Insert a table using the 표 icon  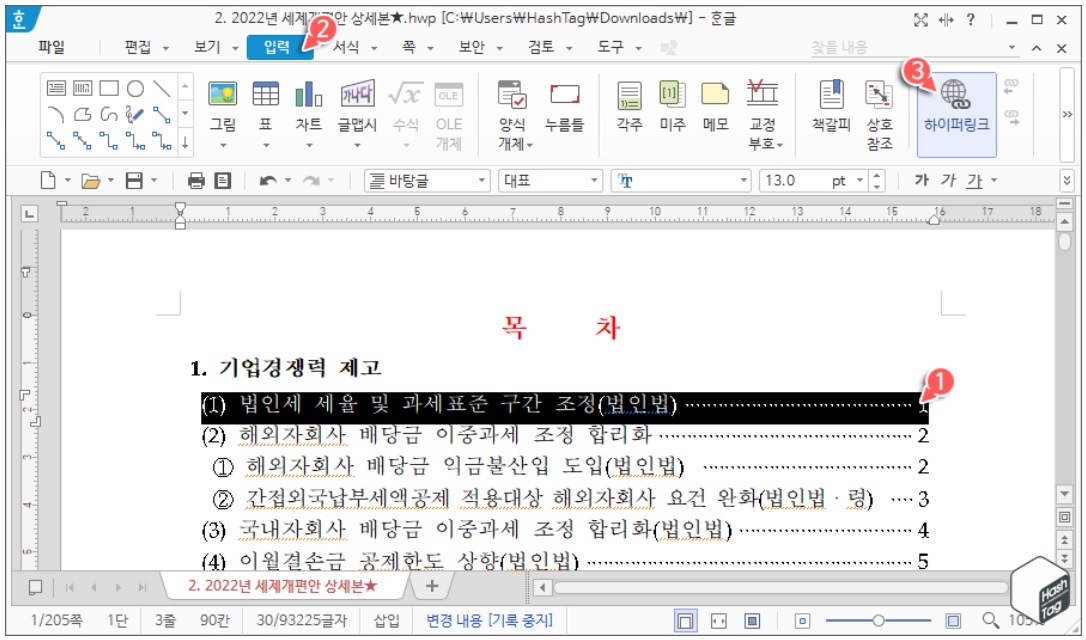click(x=265, y=95)
